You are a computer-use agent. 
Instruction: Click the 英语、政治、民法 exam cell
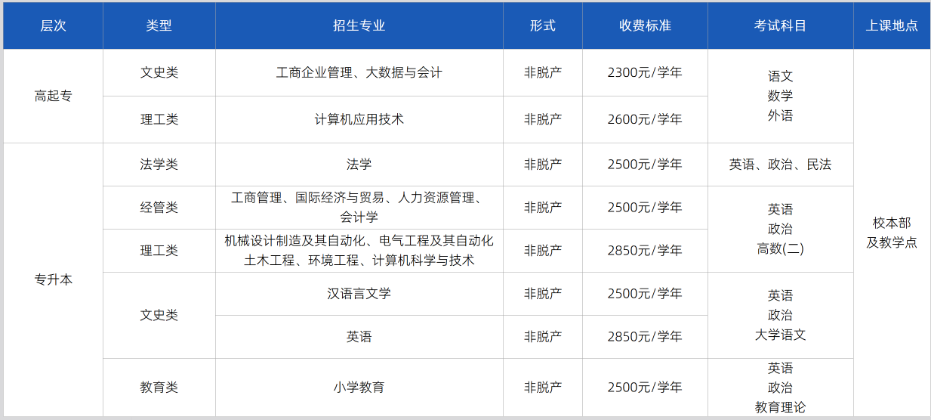[x=780, y=165]
